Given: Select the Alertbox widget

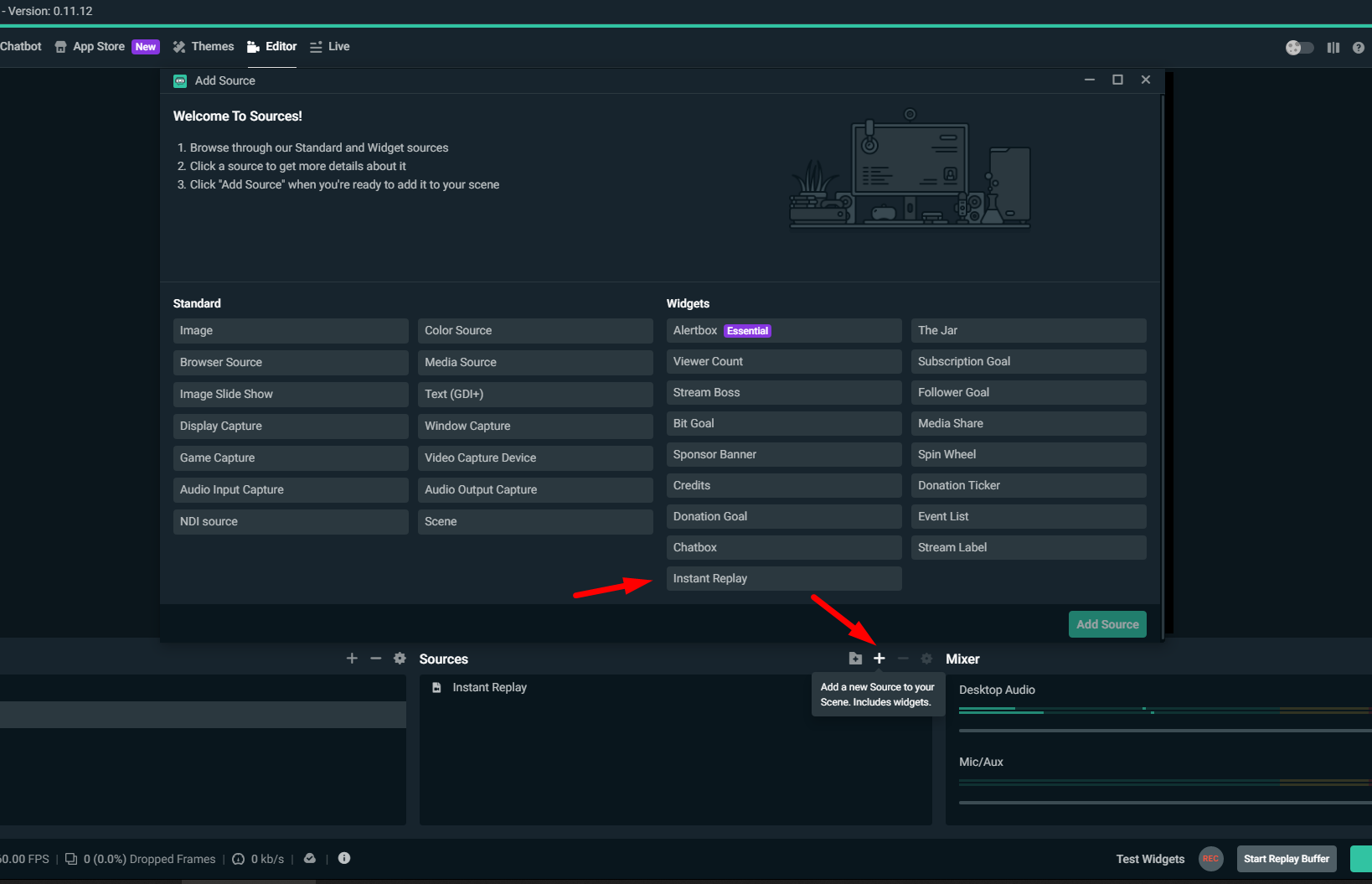Looking at the screenshot, I should (x=784, y=330).
